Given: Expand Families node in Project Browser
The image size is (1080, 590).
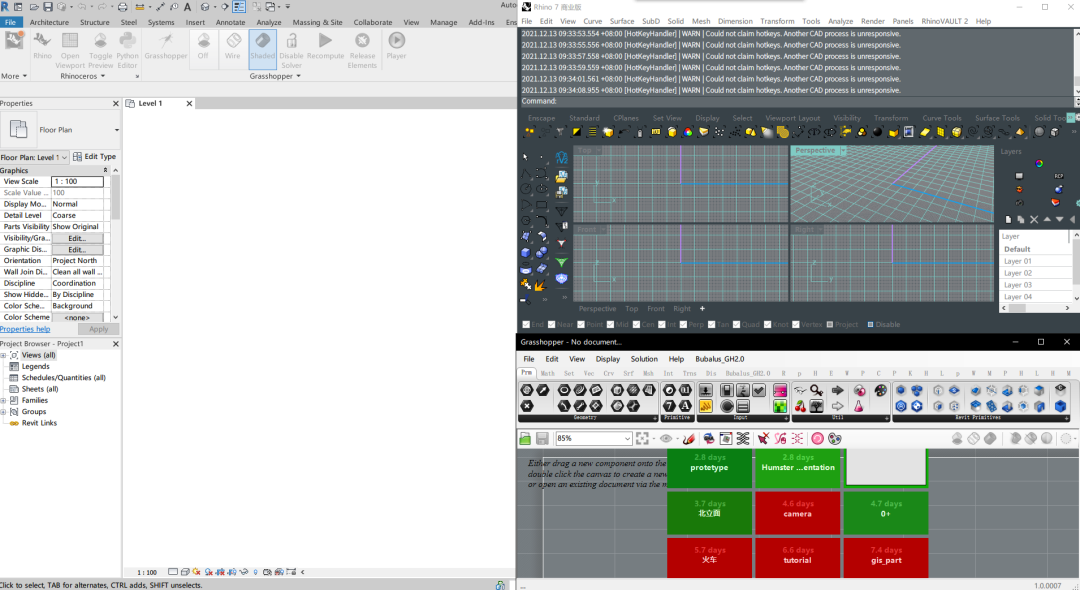Looking at the screenshot, I should click(3, 401).
